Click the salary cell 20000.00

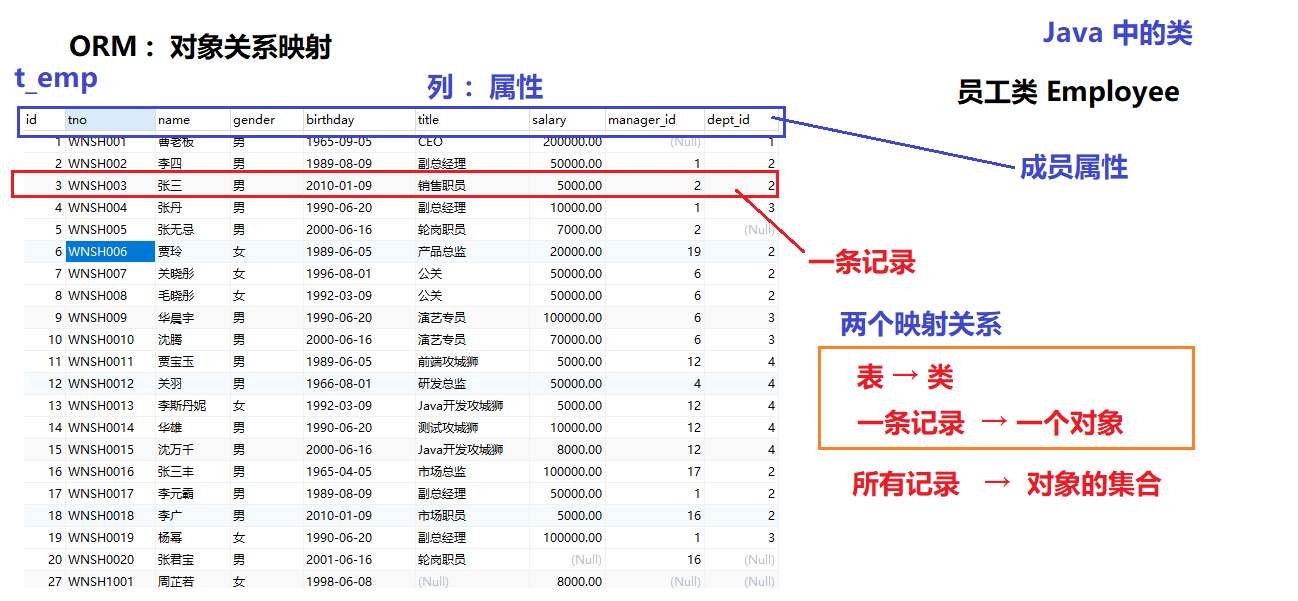[567, 251]
